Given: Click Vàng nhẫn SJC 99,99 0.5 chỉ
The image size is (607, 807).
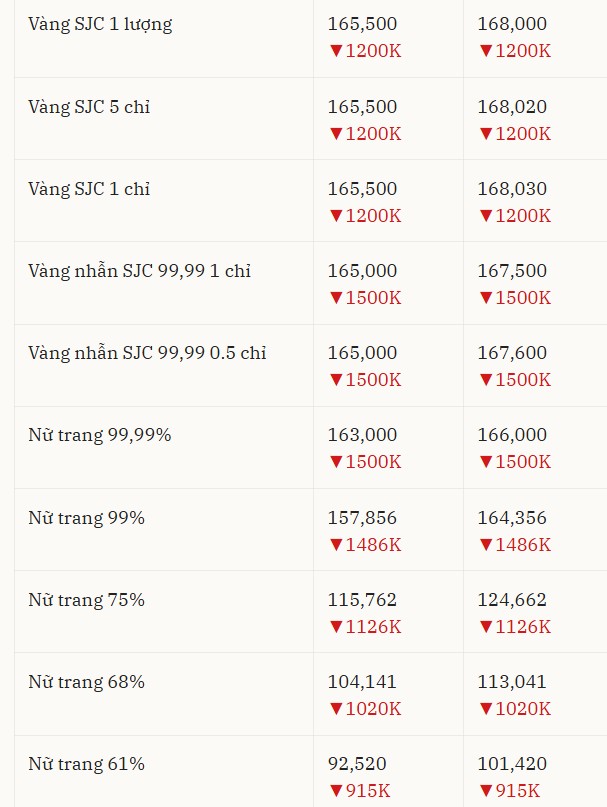Looking at the screenshot, I should coord(147,353).
